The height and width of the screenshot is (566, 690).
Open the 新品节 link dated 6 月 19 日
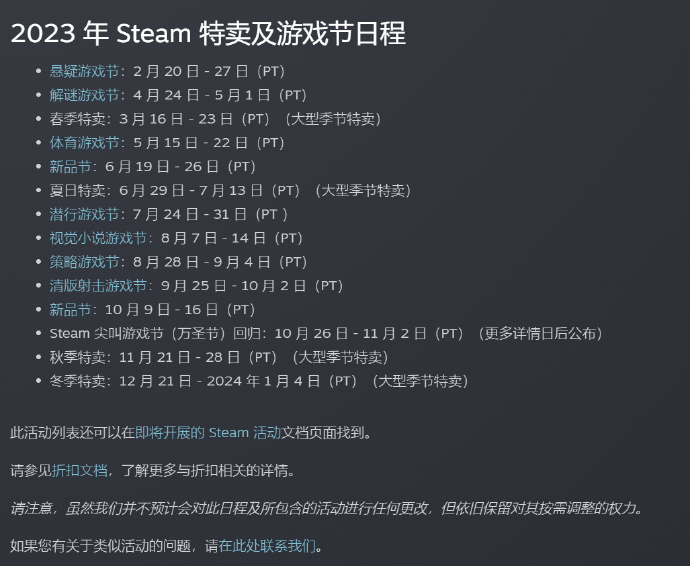point(70,167)
